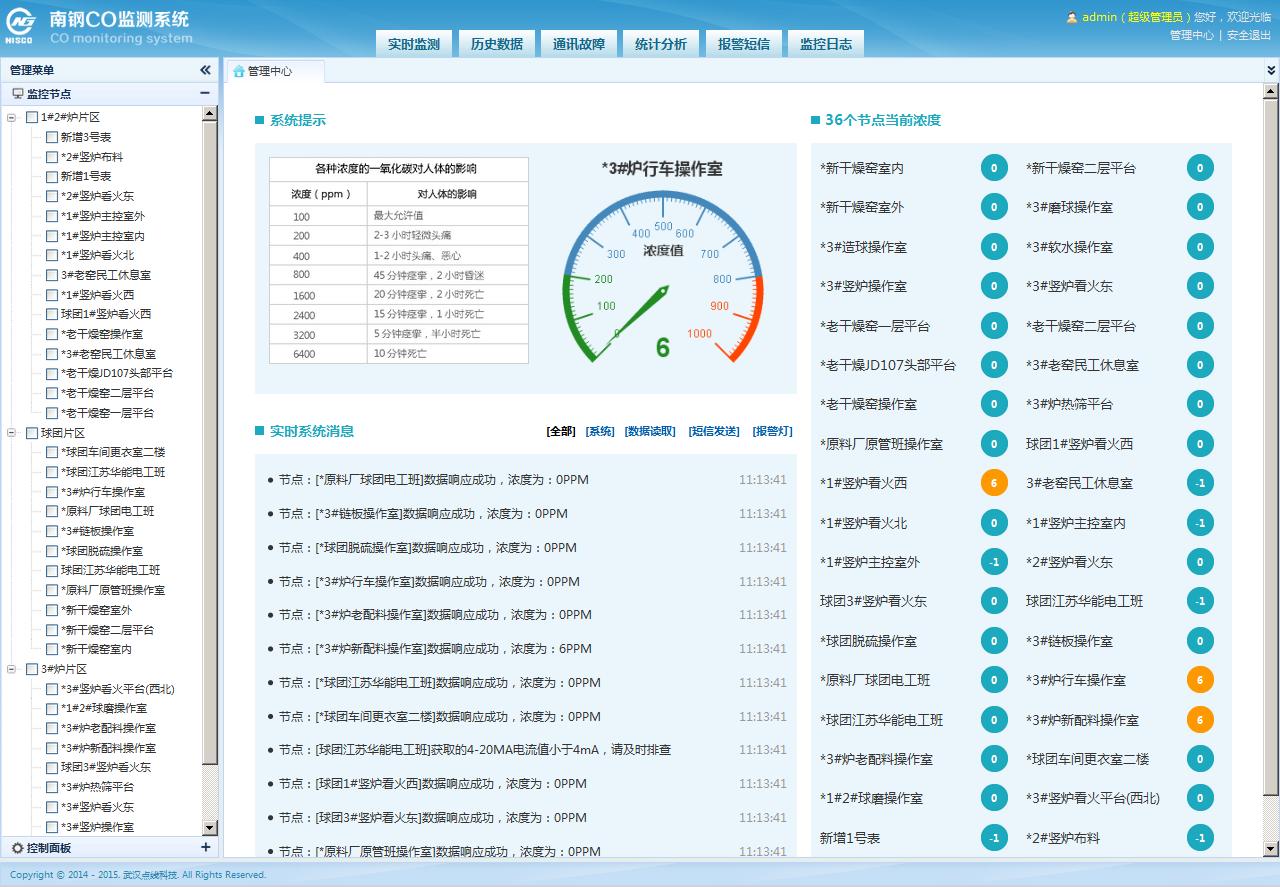Filter messages by 报警灯
Viewport: 1280px width, 887px height.
coord(772,431)
